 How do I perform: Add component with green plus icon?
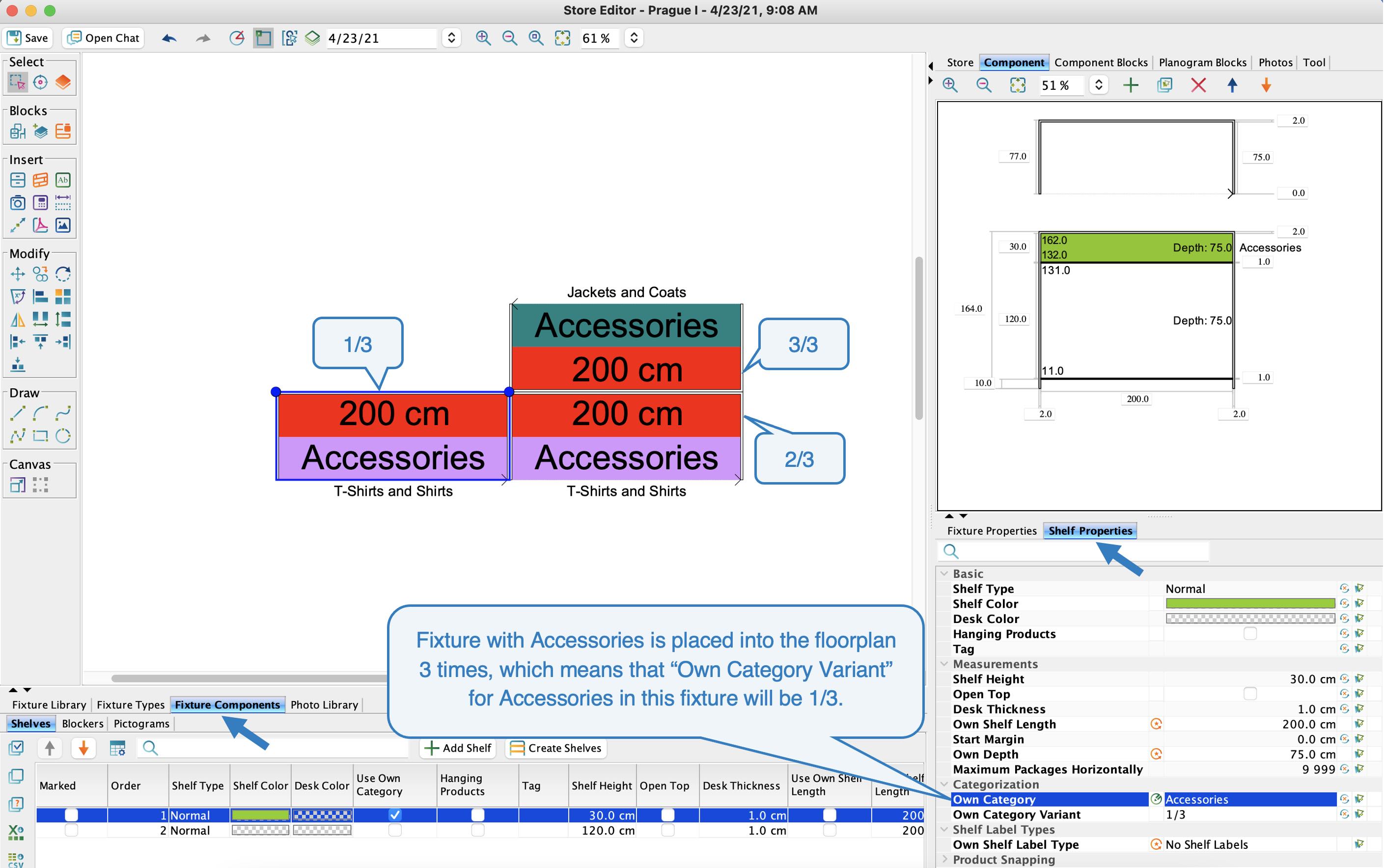coord(1130,85)
